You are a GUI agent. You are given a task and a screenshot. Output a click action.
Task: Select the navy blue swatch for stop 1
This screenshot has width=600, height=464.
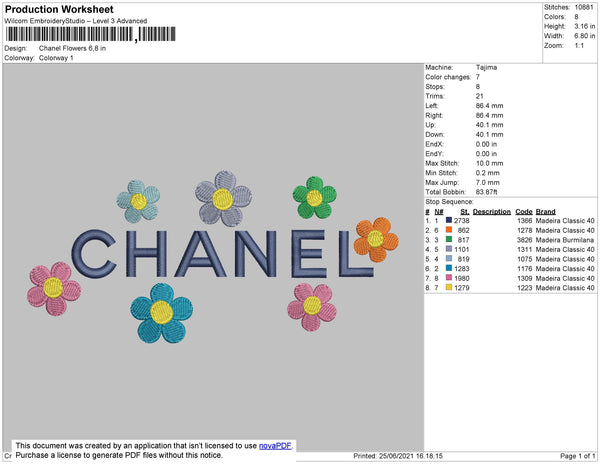(x=449, y=220)
